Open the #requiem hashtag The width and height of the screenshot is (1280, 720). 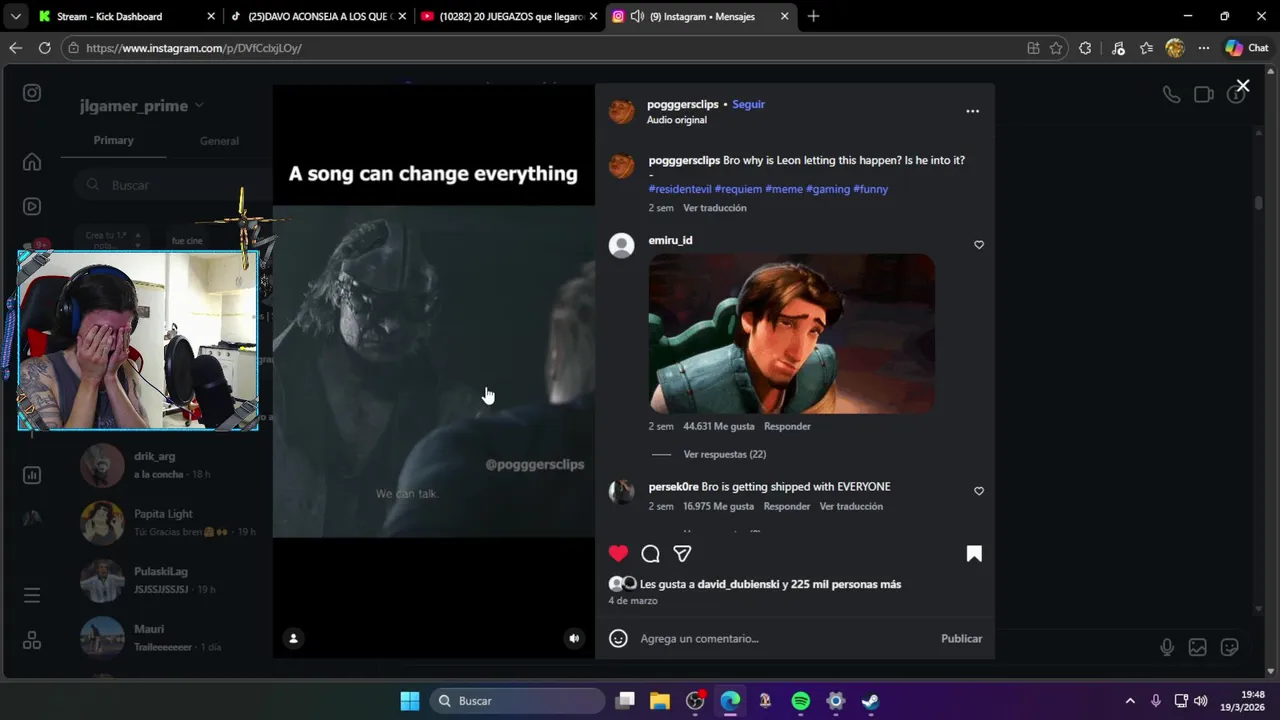point(738,188)
